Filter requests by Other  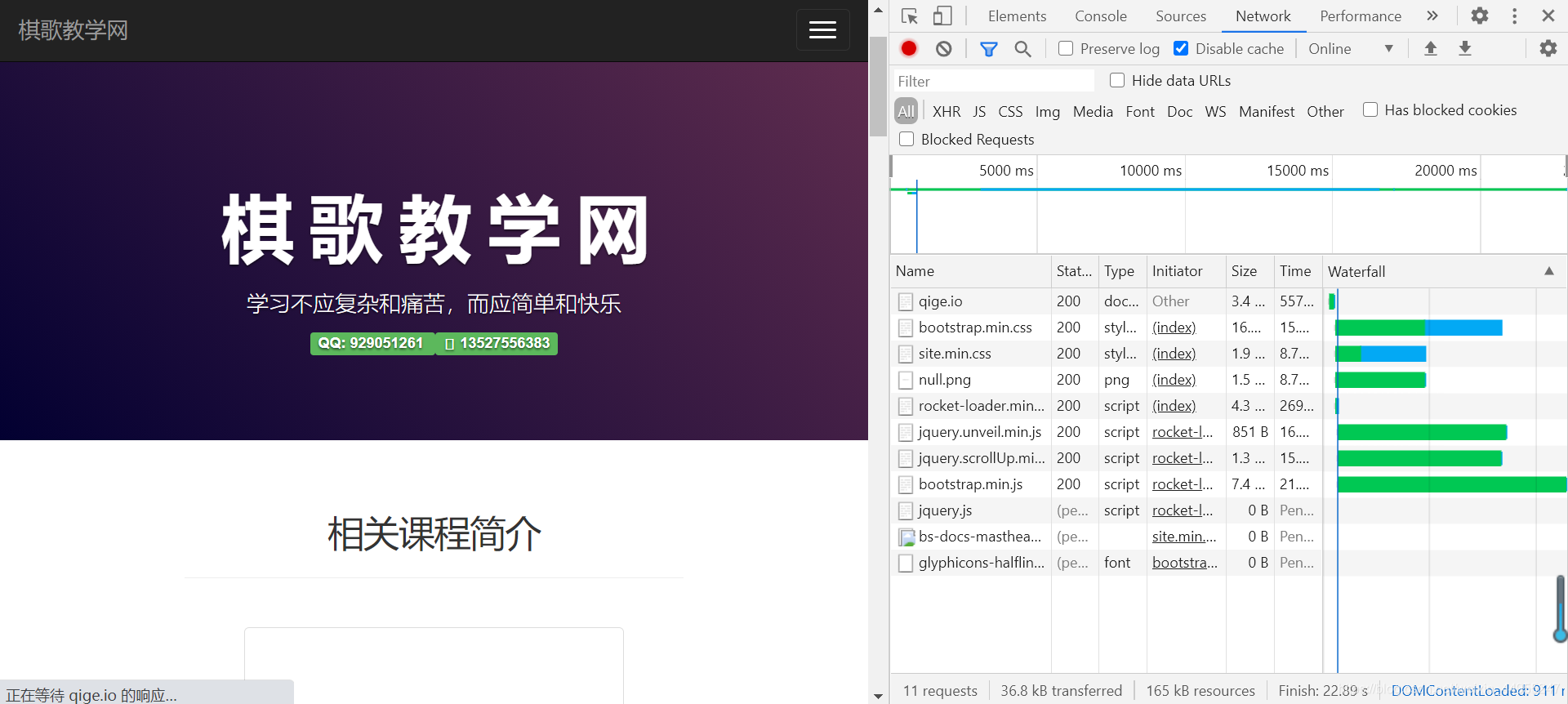(1325, 112)
